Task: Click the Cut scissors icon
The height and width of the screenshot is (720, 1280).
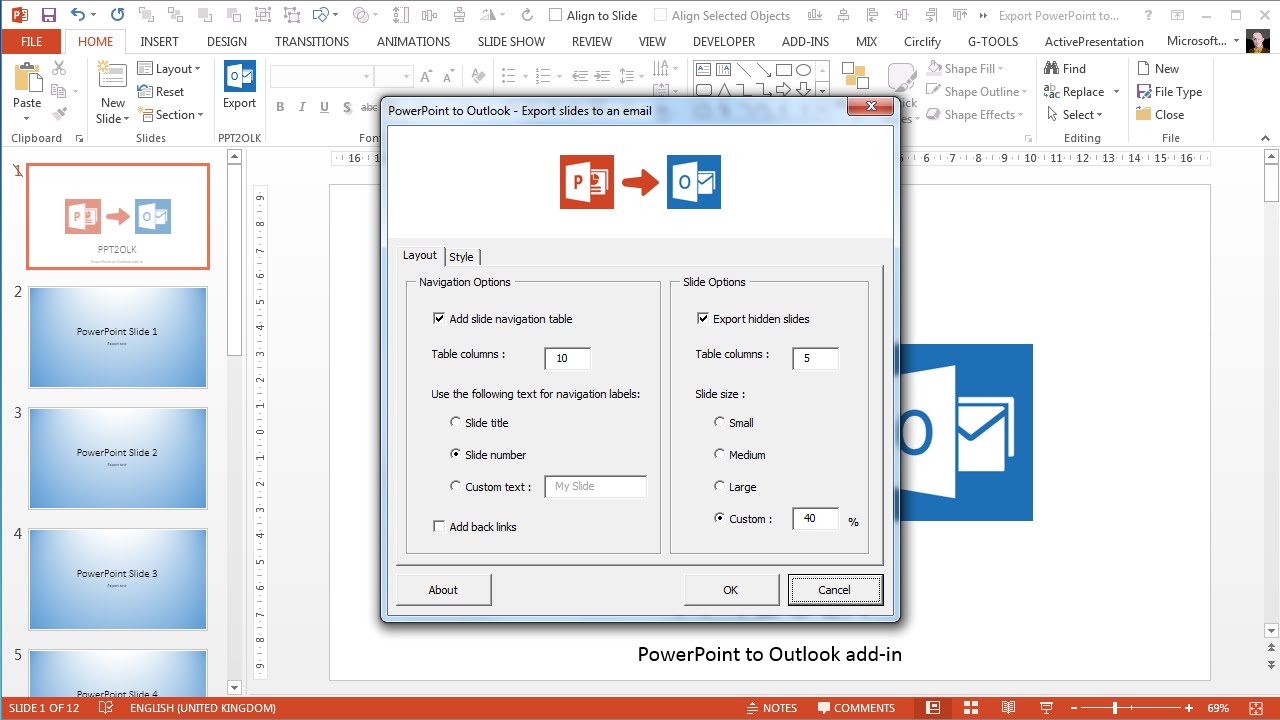Action: click(59, 68)
